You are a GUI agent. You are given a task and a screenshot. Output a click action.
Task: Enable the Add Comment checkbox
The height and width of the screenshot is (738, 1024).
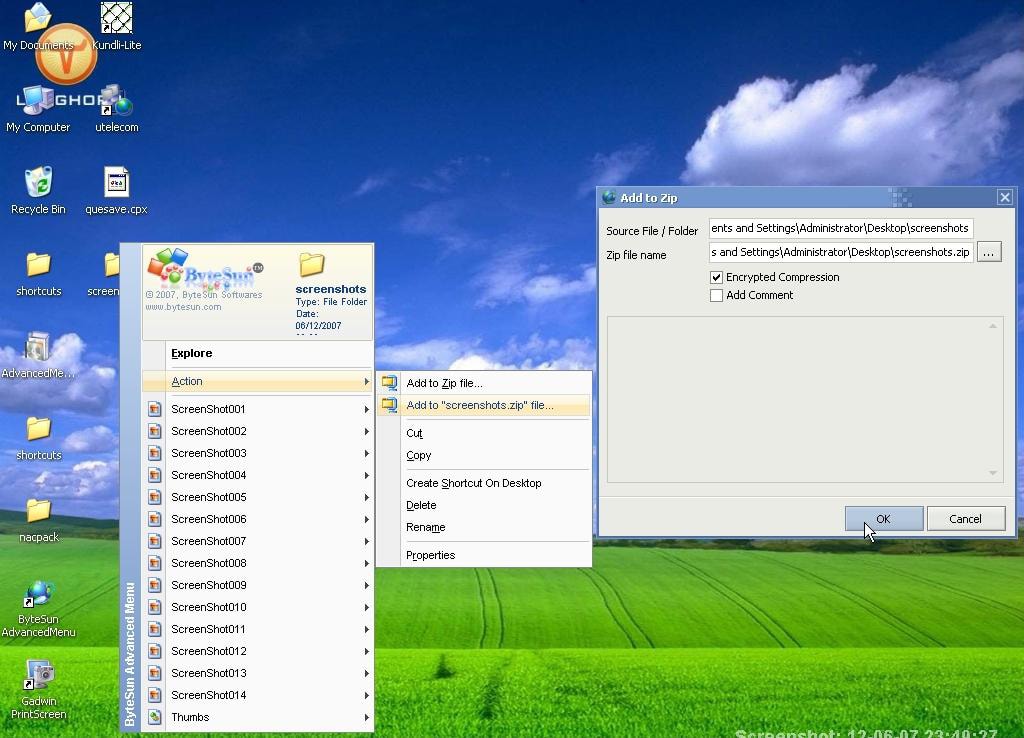pyautogui.click(x=716, y=295)
